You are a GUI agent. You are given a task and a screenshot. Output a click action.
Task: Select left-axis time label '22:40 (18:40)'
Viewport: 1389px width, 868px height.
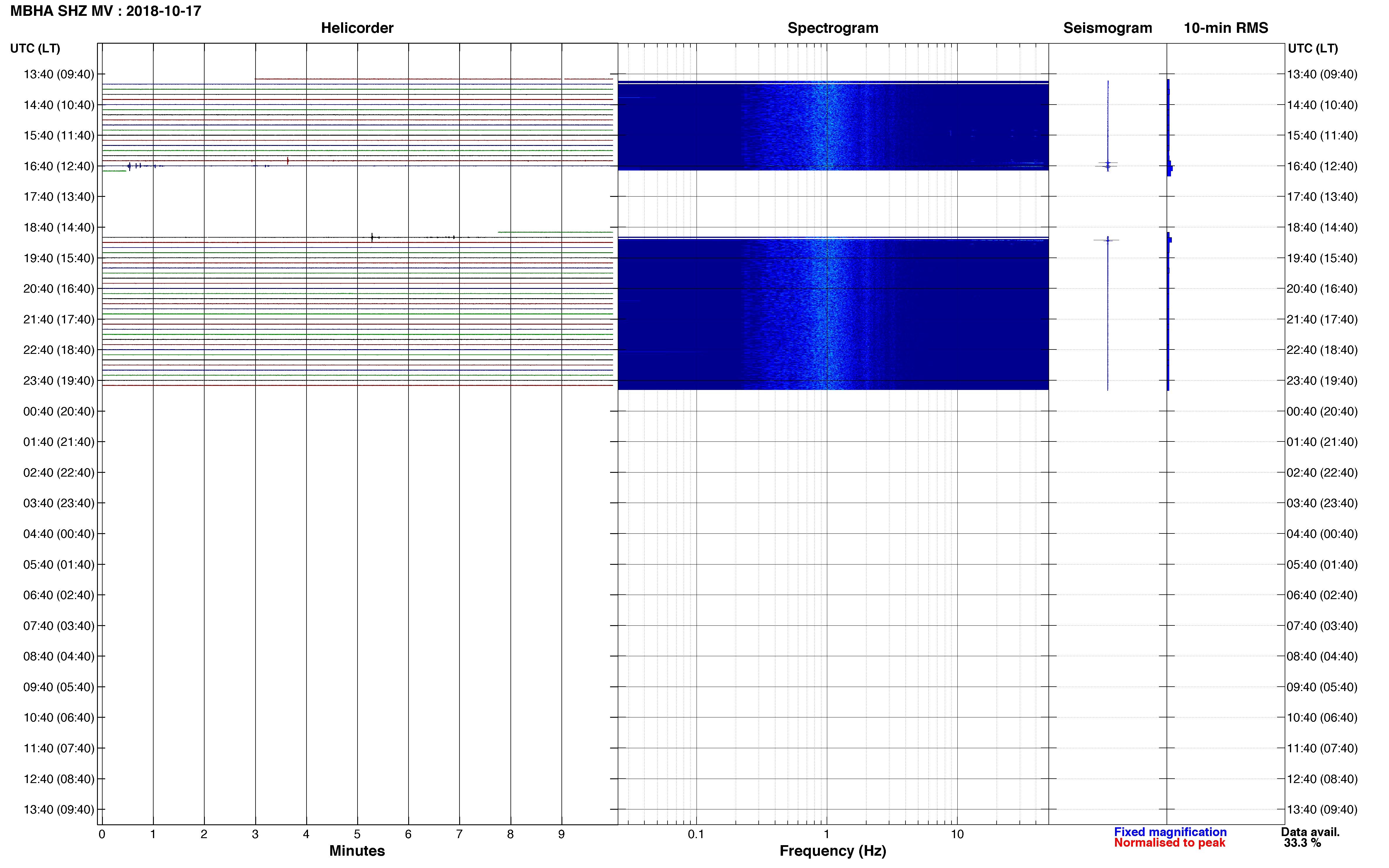[x=59, y=349]
